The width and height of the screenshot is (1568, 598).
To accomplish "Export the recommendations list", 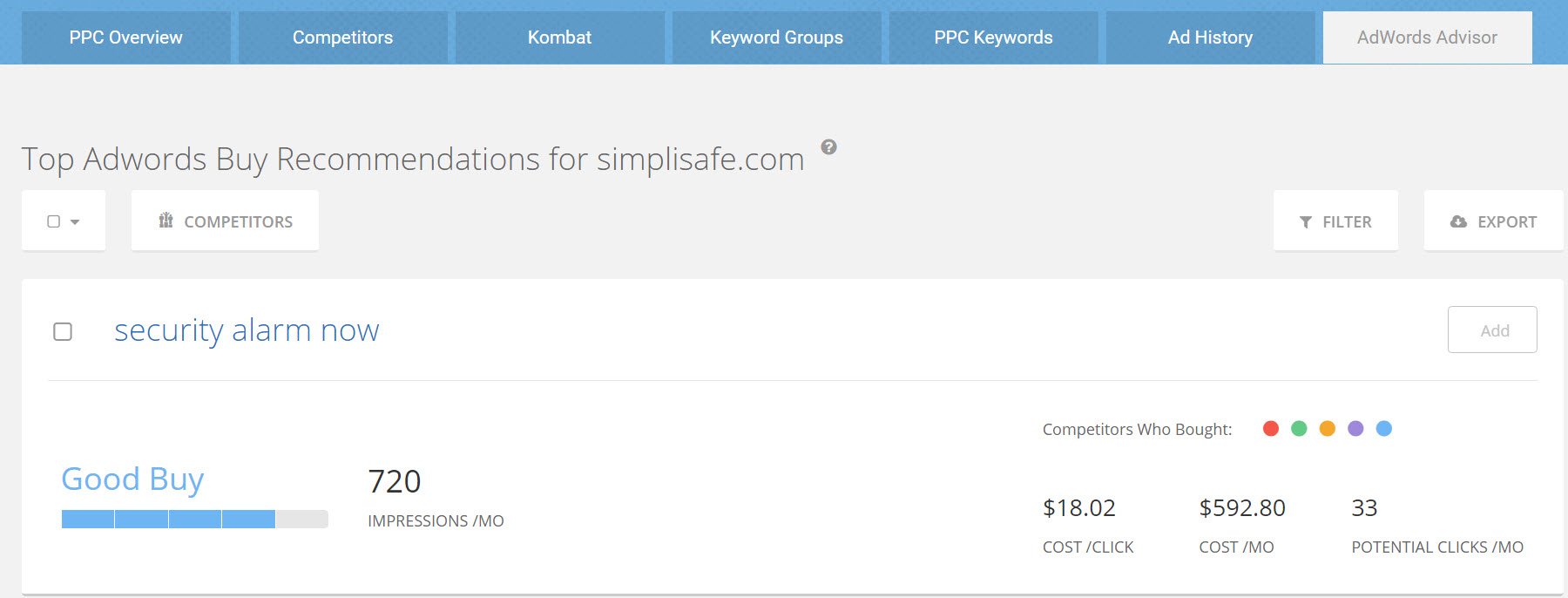I will (1493, 221).
